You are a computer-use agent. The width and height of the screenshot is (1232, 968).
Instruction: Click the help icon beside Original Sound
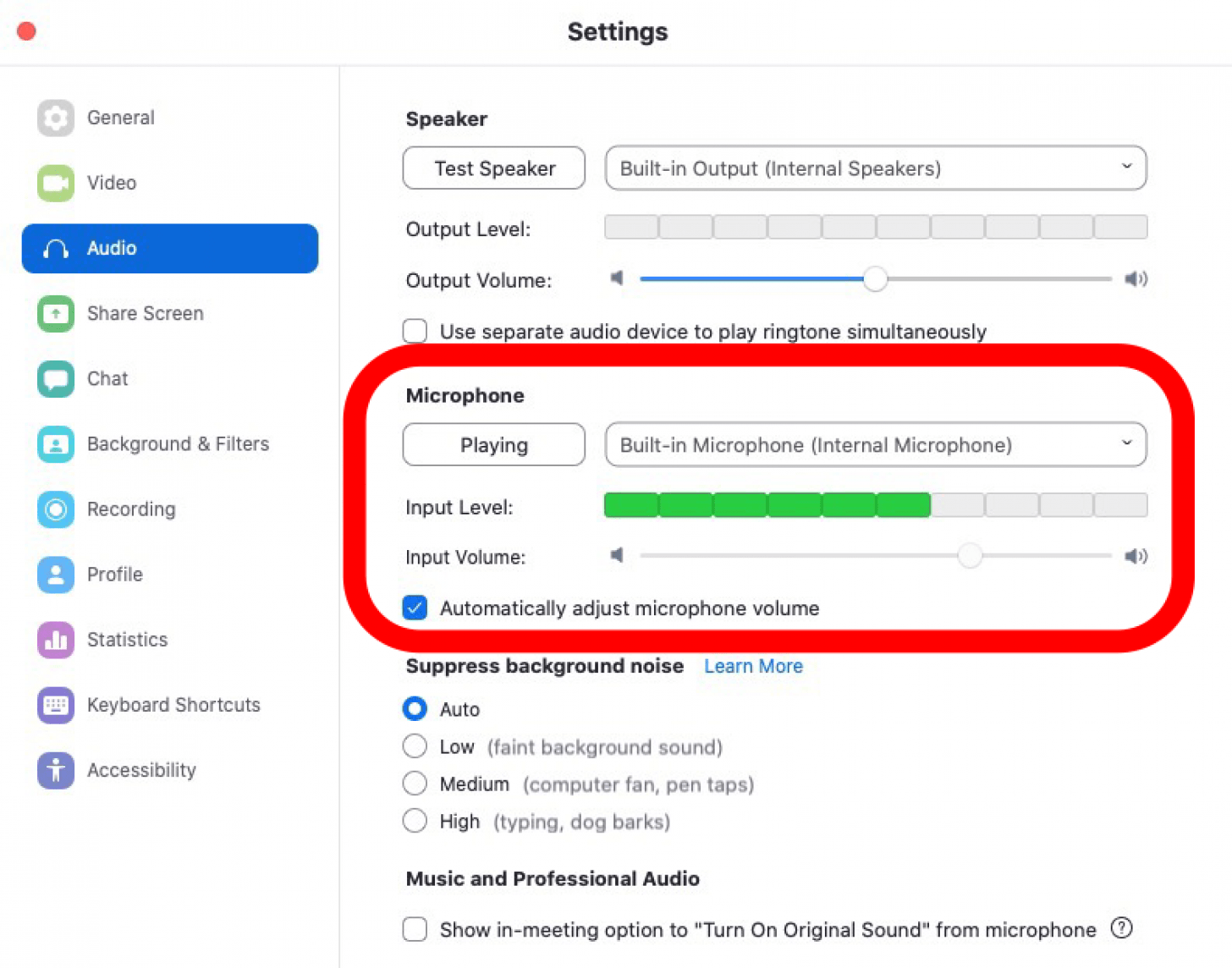pyautogui.click(x=1121, y=928)
